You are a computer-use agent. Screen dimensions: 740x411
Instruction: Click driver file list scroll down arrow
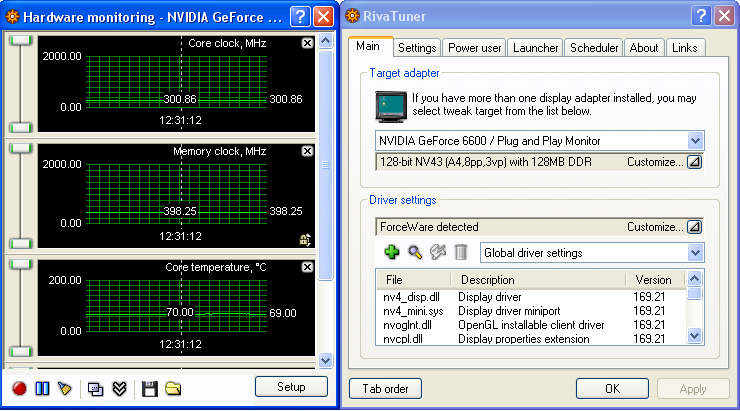point(694,336)
